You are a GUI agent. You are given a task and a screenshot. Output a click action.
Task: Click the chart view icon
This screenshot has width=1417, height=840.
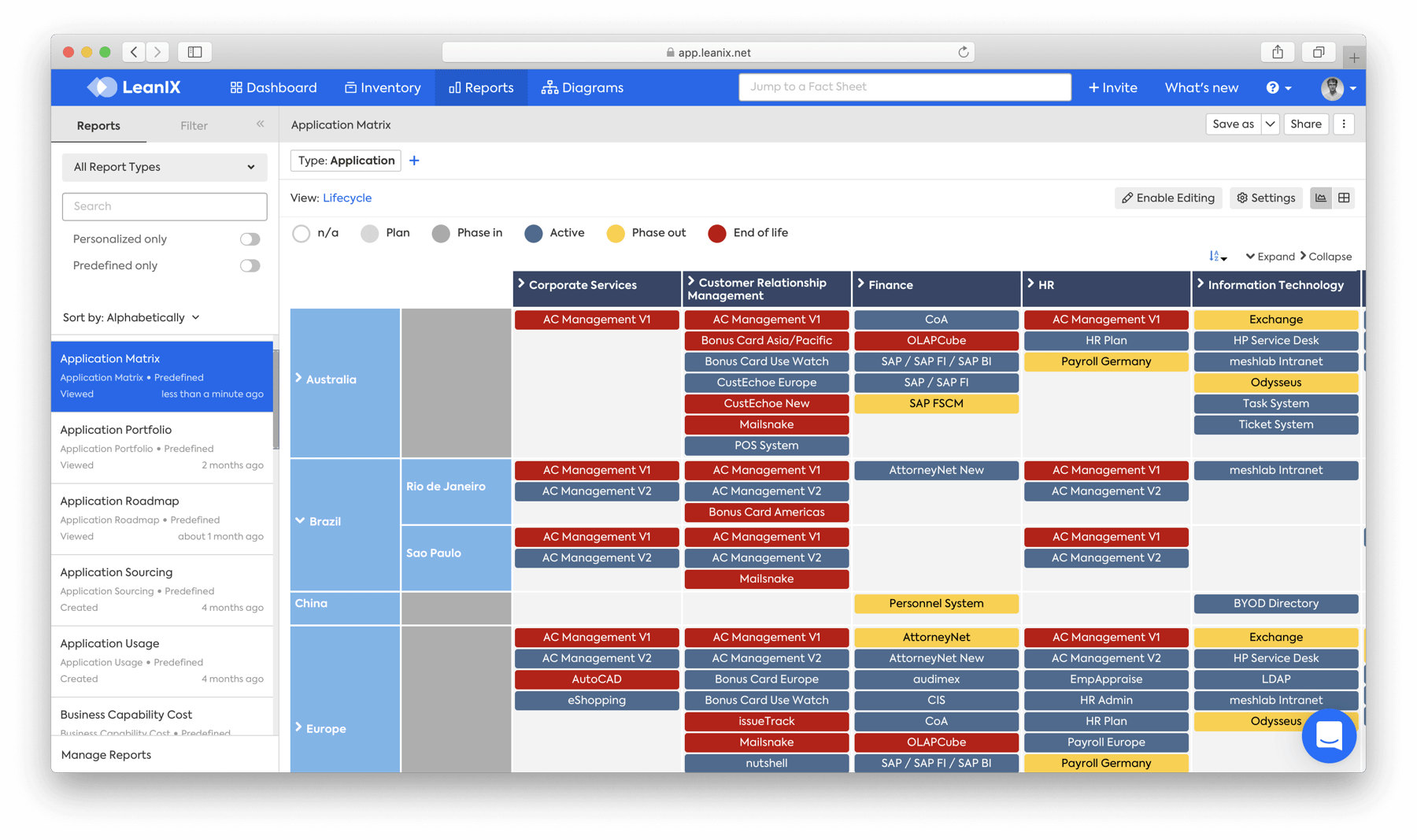(1320, 198)
